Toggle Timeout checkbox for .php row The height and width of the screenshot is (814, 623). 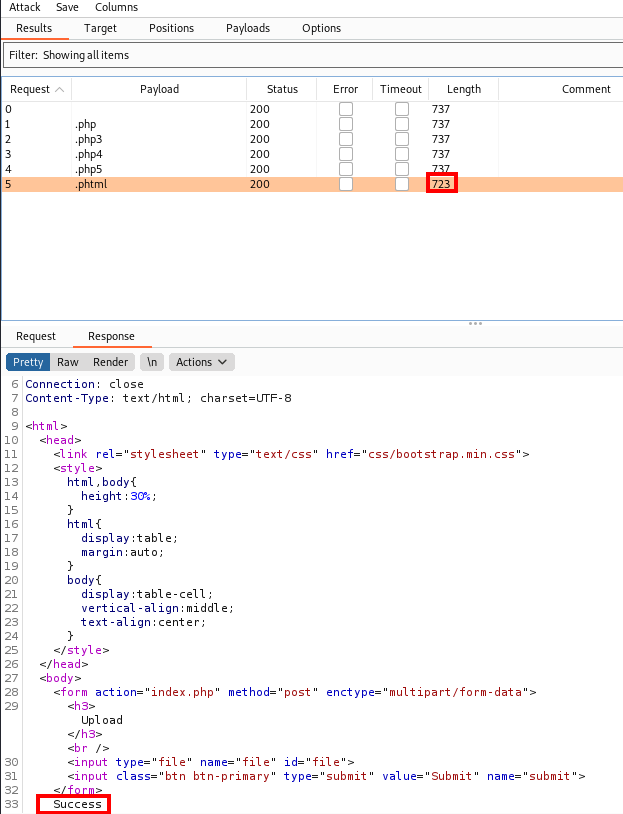click(402, 124)
